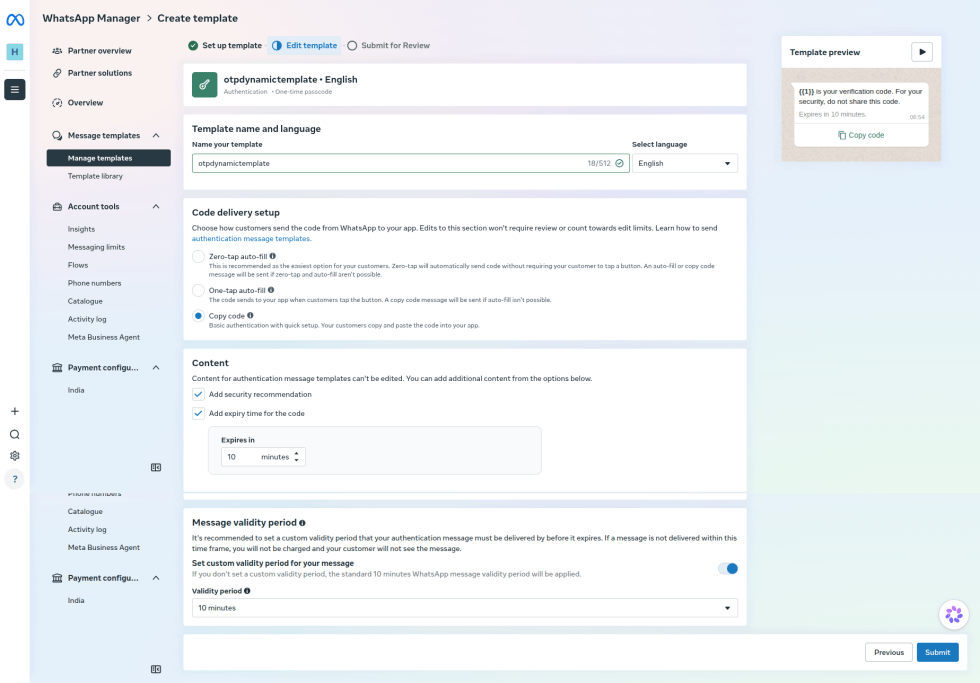Open Template library
This screenshot has width=980, height=683.
coord(95,176)
